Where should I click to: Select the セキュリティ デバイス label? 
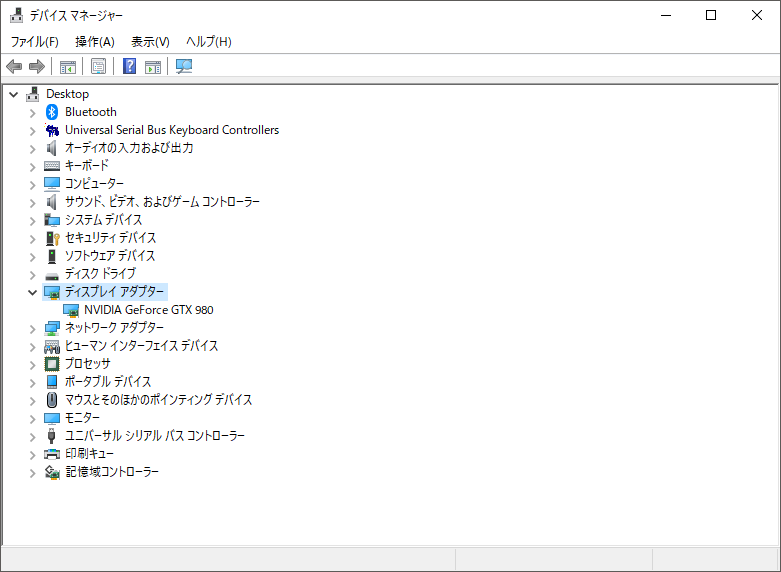point(110,238)
